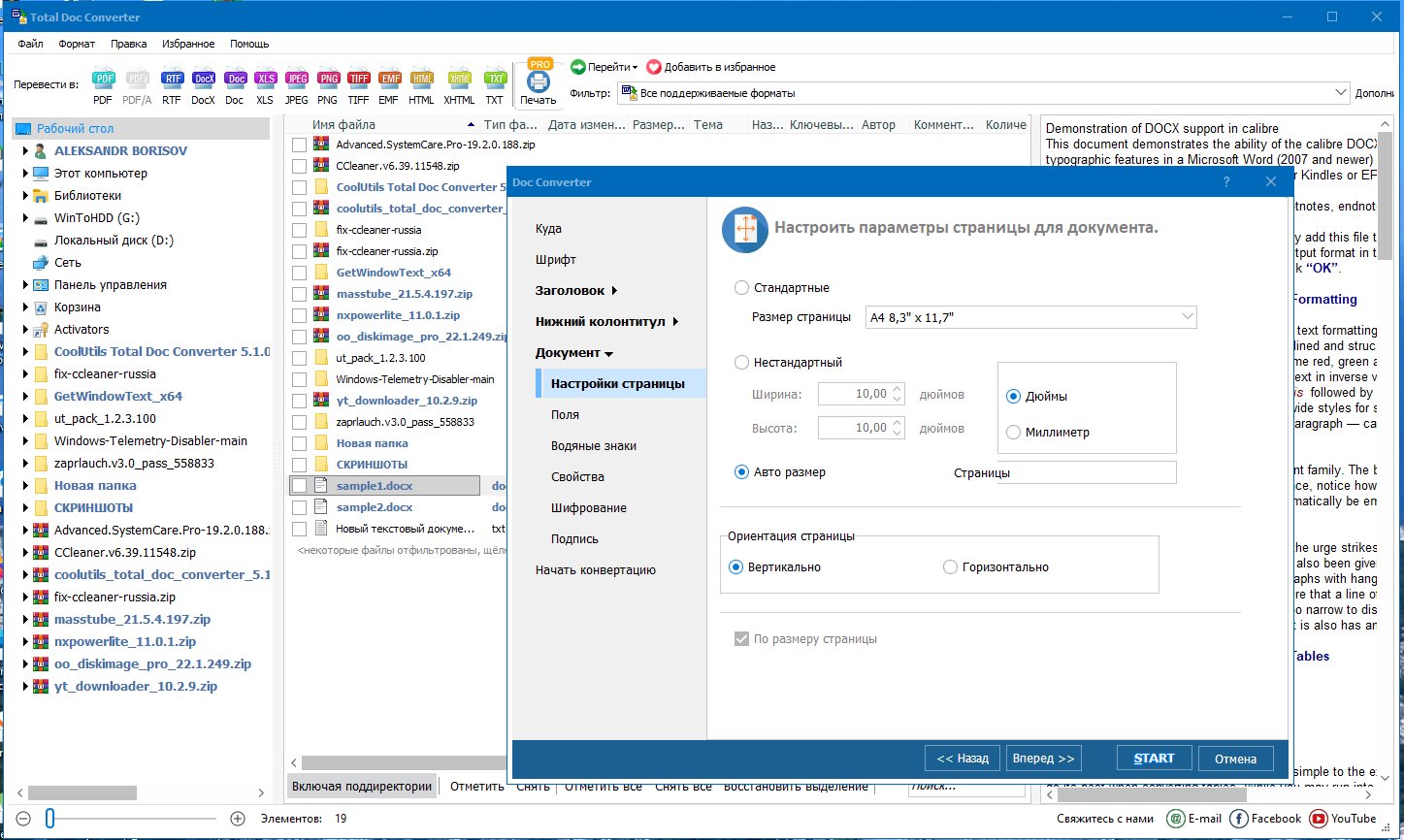1404x840 pixels.
Task: Click the Вперед >> button
Action: pos(1042,759)
